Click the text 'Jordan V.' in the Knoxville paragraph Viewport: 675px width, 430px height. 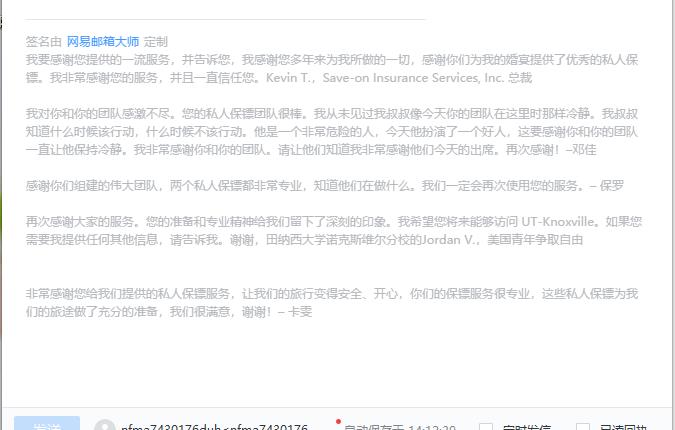[x=448, y=240]
